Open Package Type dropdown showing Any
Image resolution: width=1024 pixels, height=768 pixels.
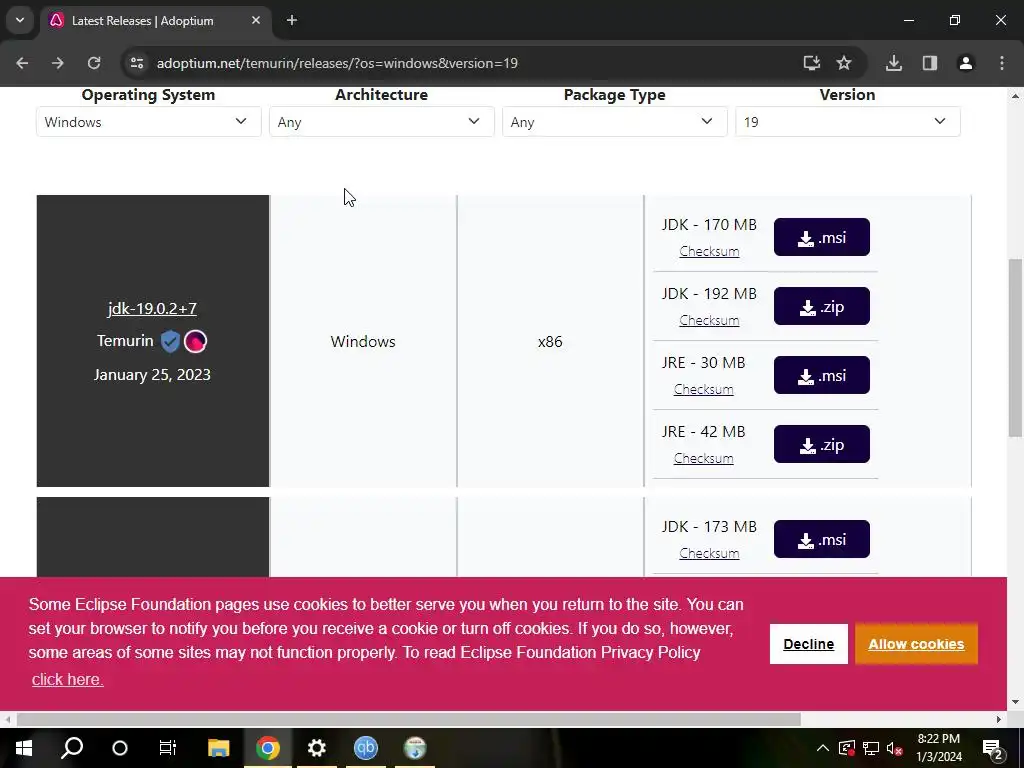(615, 121)
